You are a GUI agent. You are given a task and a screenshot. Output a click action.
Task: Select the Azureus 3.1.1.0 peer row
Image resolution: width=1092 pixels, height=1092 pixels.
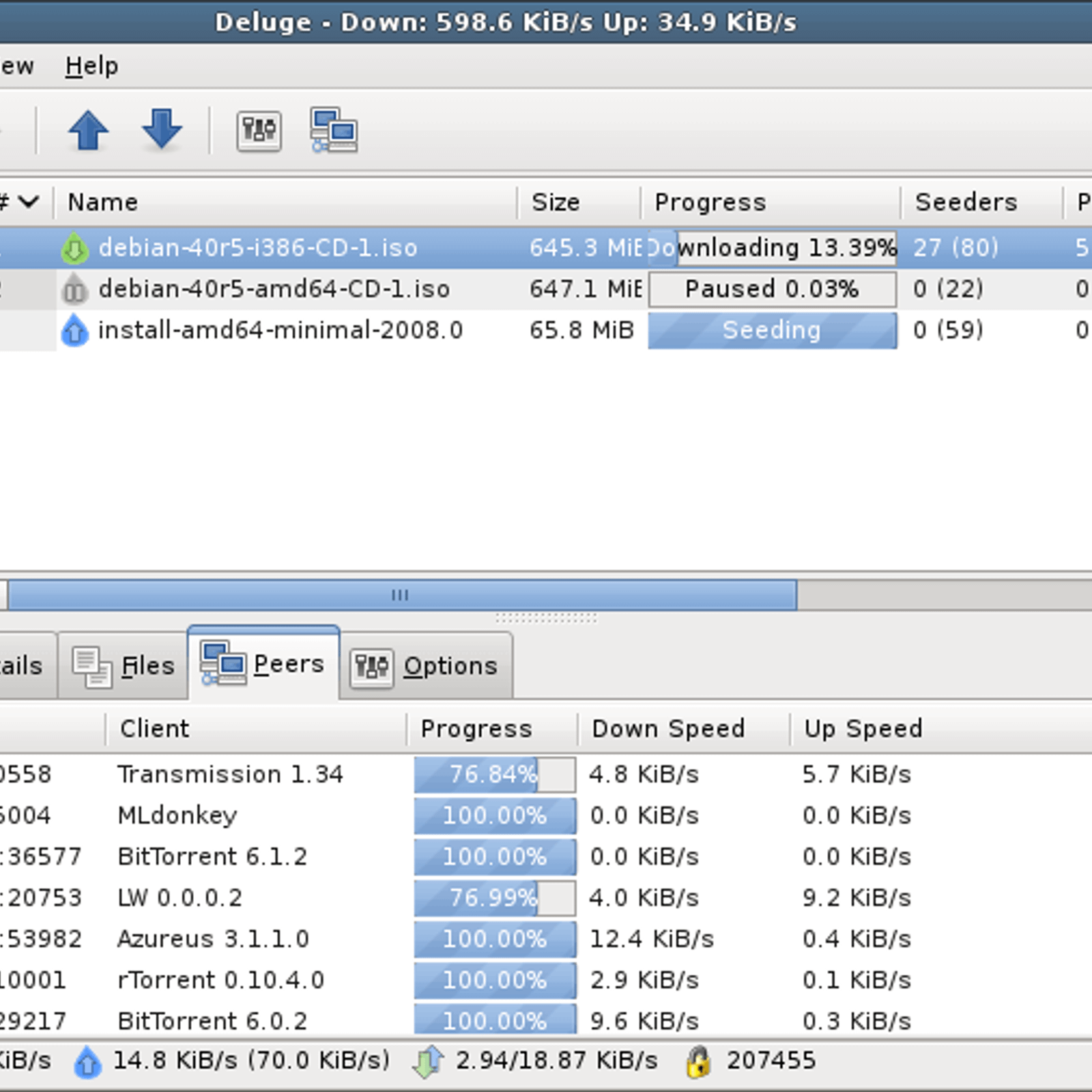546,939
